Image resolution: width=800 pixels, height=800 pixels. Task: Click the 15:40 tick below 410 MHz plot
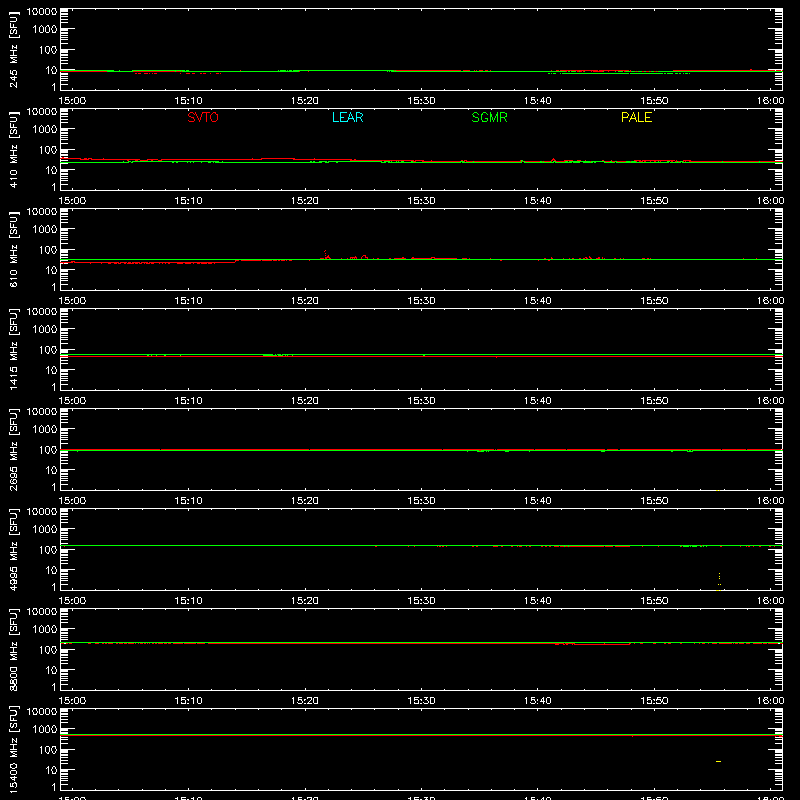pyautogui.click(x=538, y=201)
